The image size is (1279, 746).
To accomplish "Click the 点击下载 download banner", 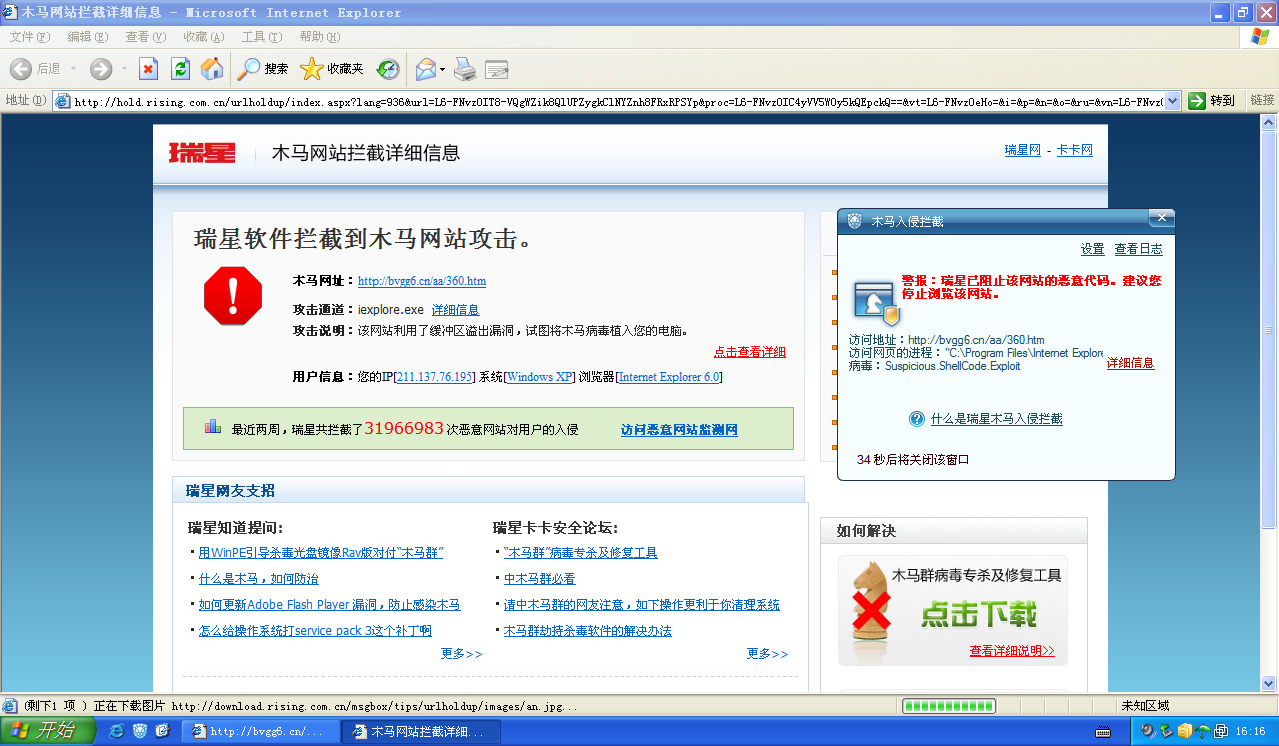I will click(x=979, y=614).
